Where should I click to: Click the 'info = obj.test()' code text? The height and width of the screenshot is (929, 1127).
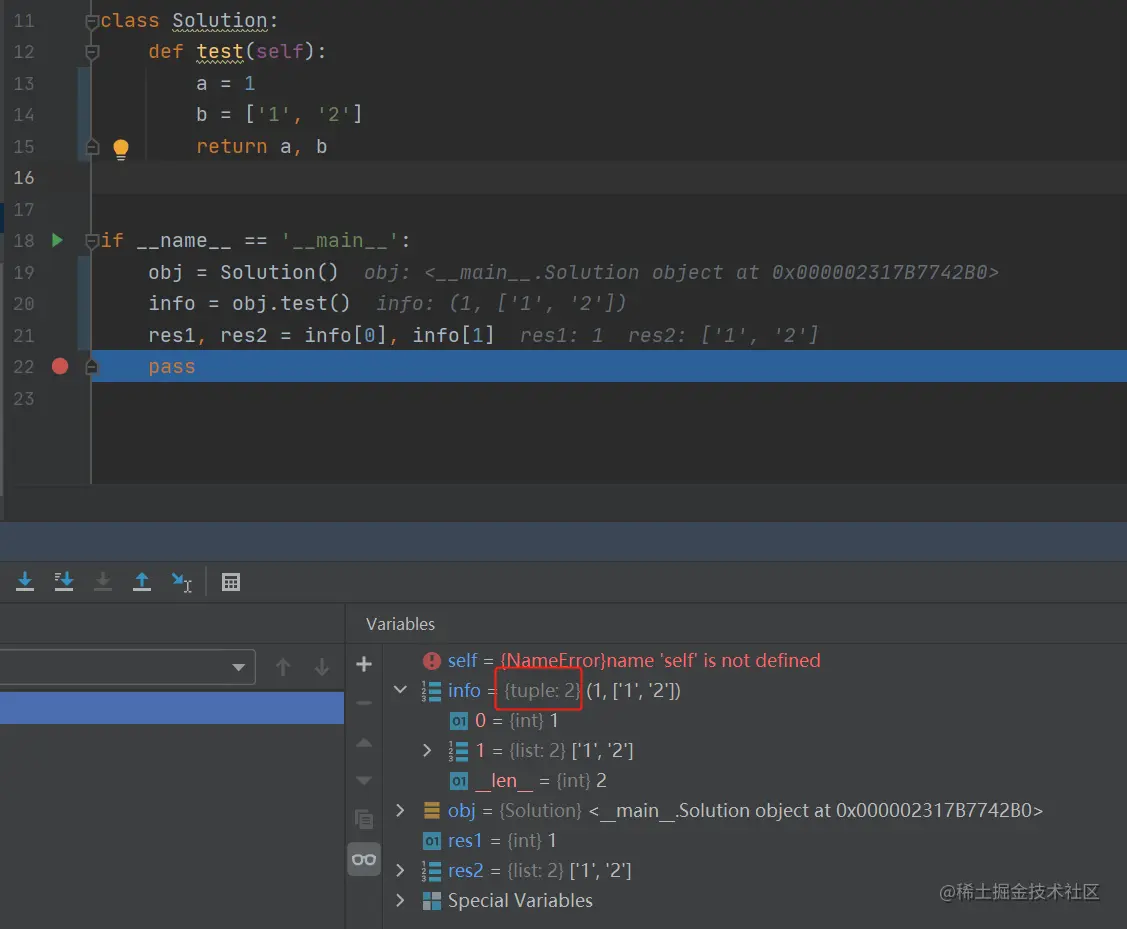click(x=249, y=303)
